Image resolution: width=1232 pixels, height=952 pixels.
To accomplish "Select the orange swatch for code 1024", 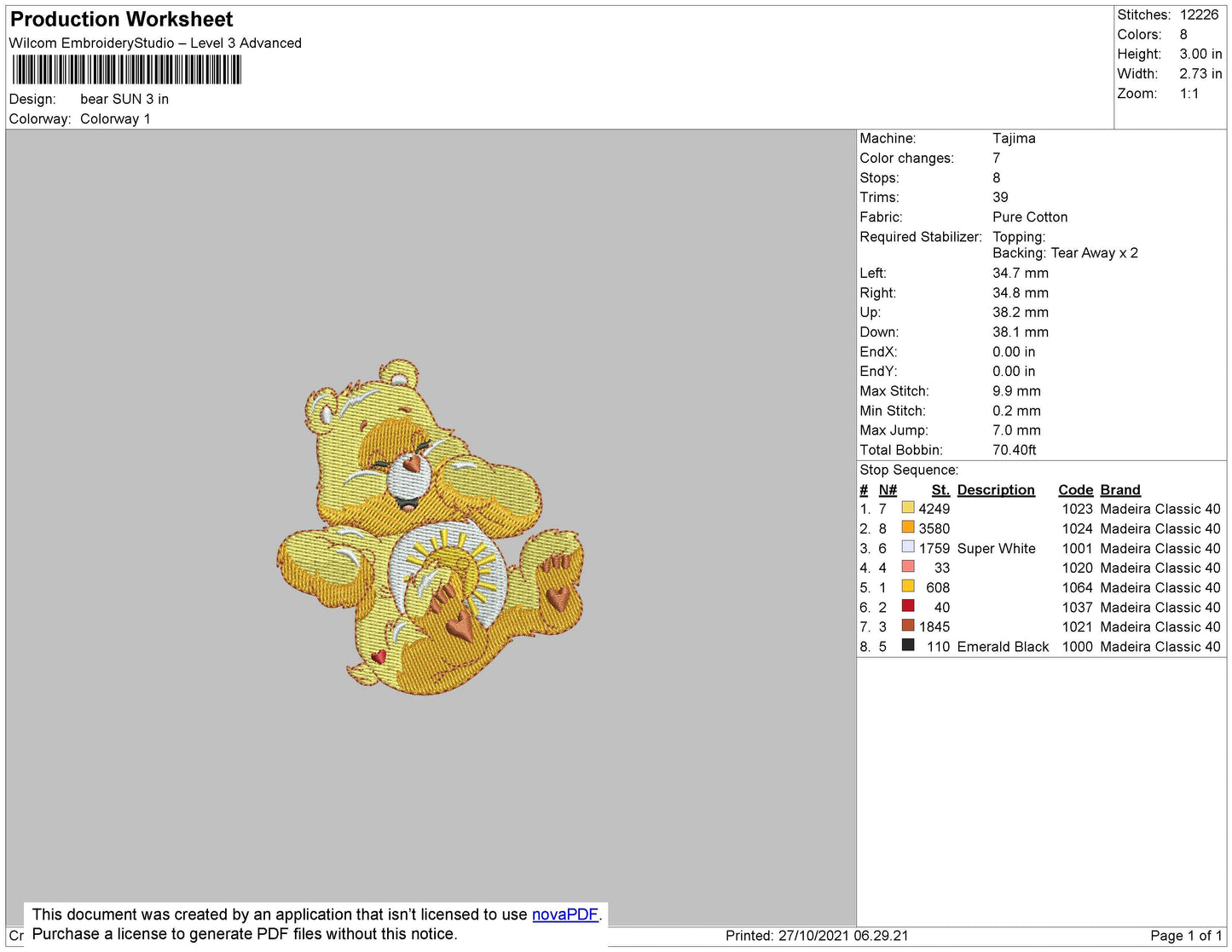I will click(x=908, y=528).
